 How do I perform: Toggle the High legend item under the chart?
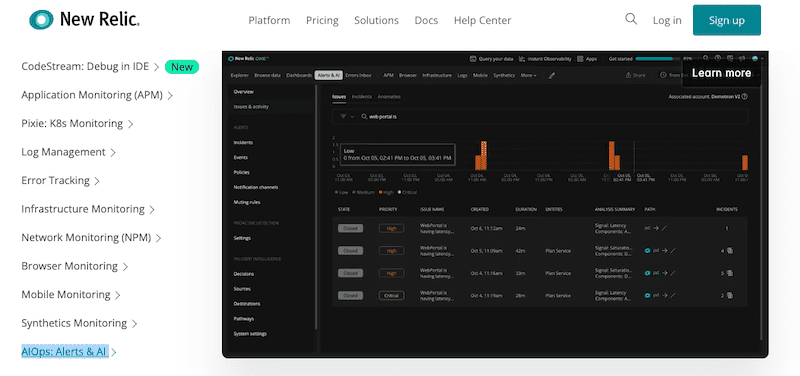click(x=386, y=192)
